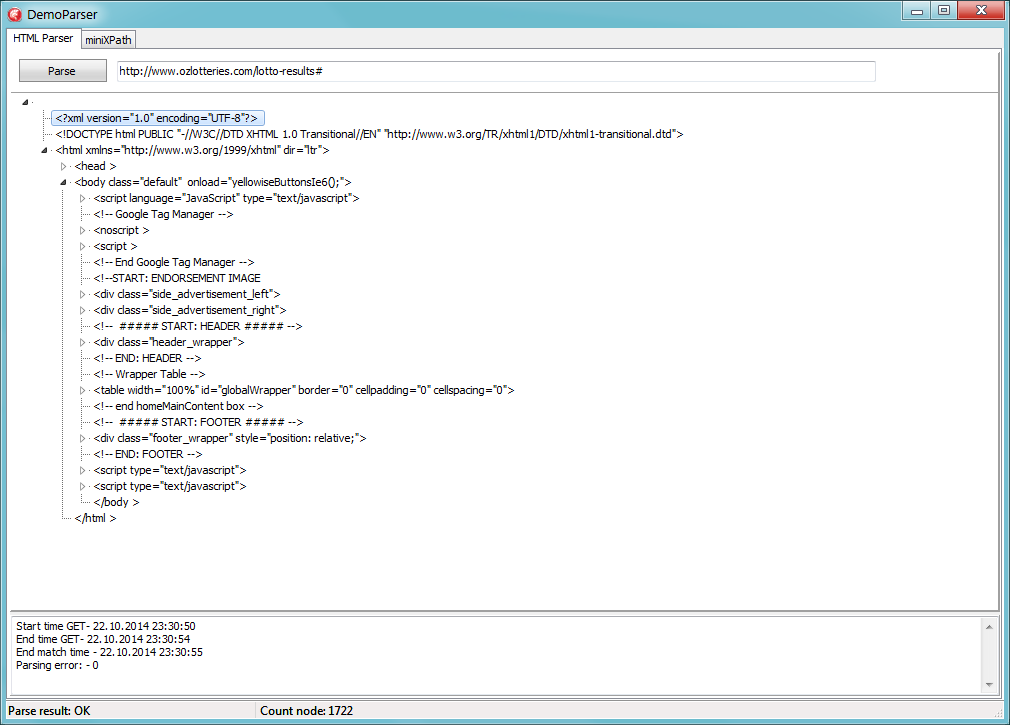This screenshot has height=725, width=1010.
Task: Click the Count node: 1722 status
Action: [x=307, y=711]
